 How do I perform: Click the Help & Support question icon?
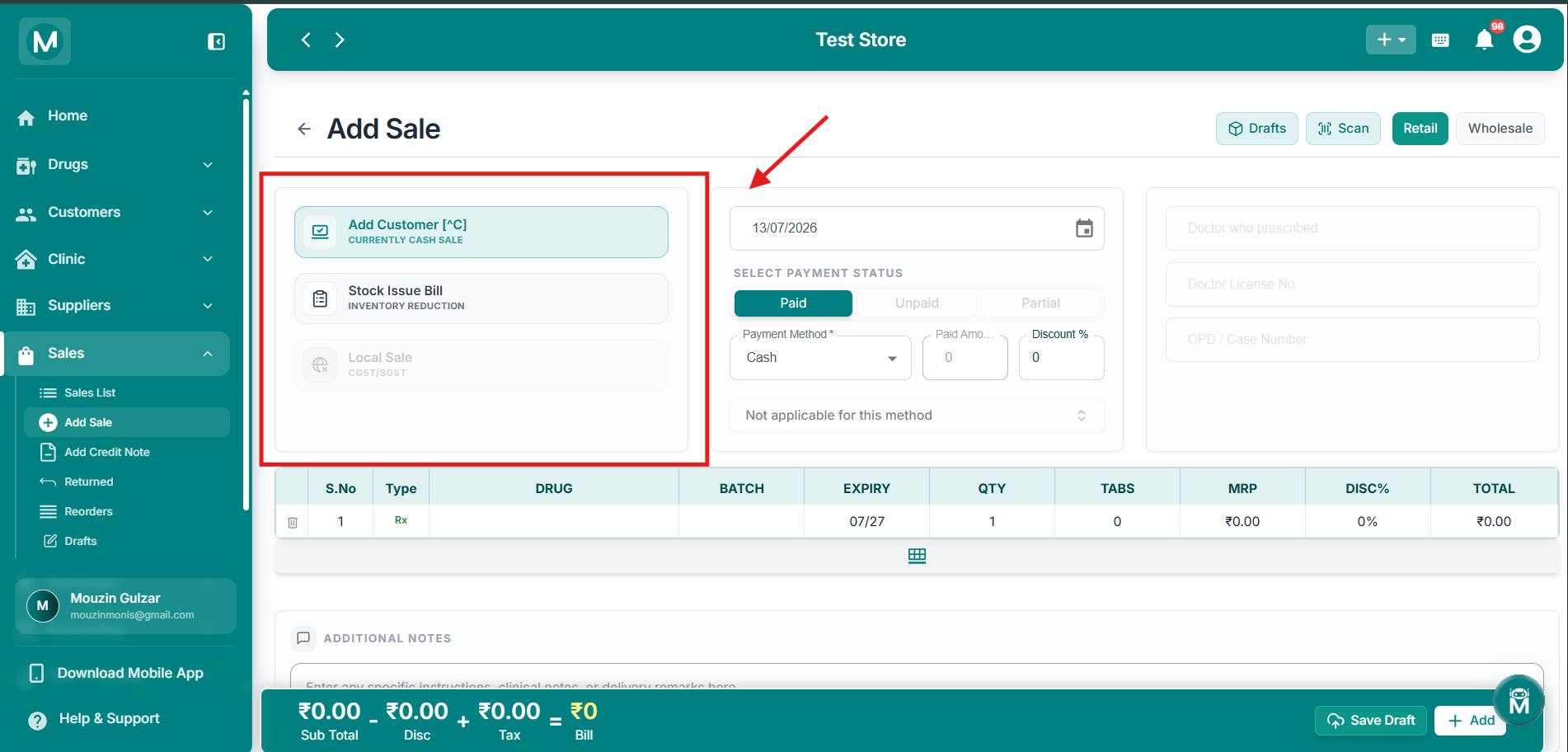tap(37, 720)
